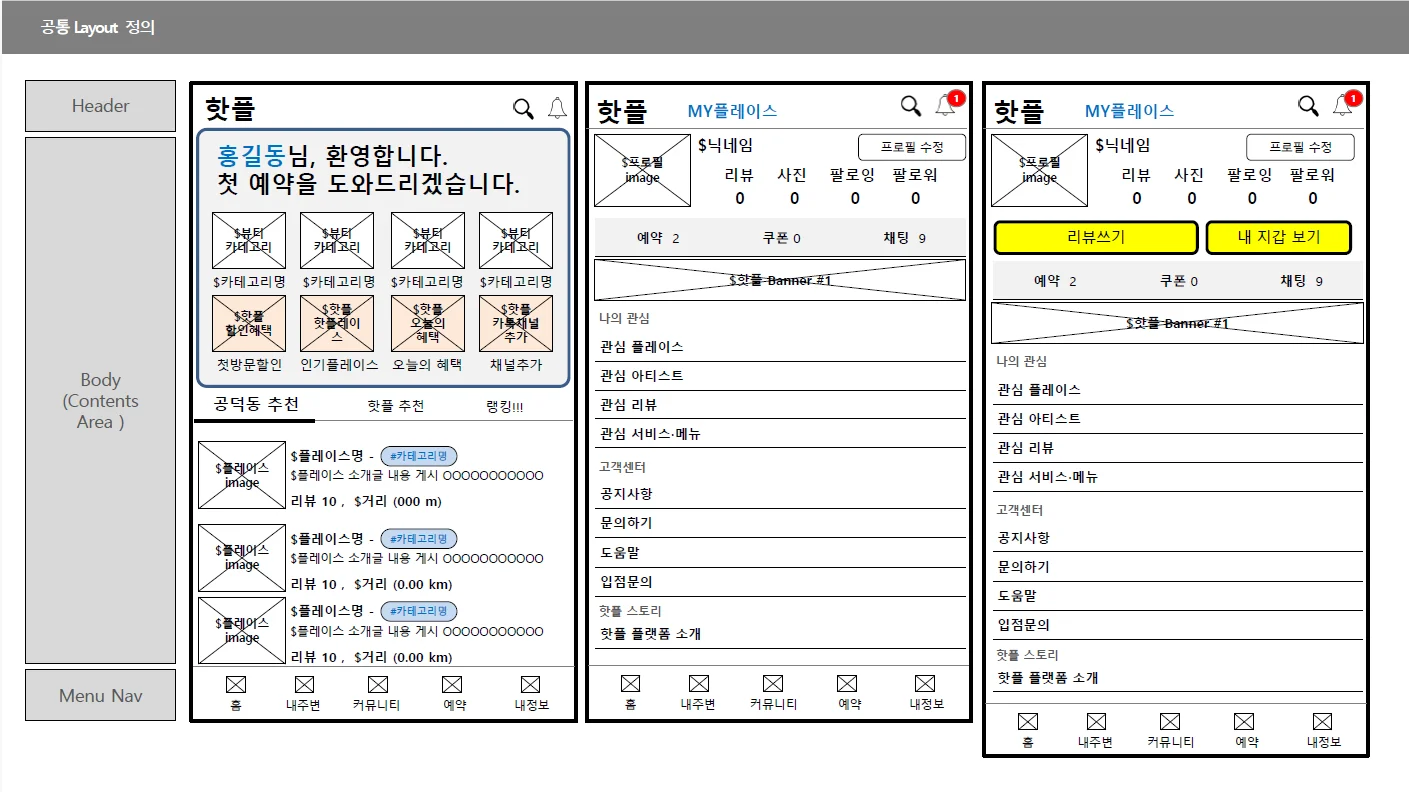This screenshot has width=1409, height=792.
Task: Select the 첫방문할인 category tile
Action: (249, 323)
